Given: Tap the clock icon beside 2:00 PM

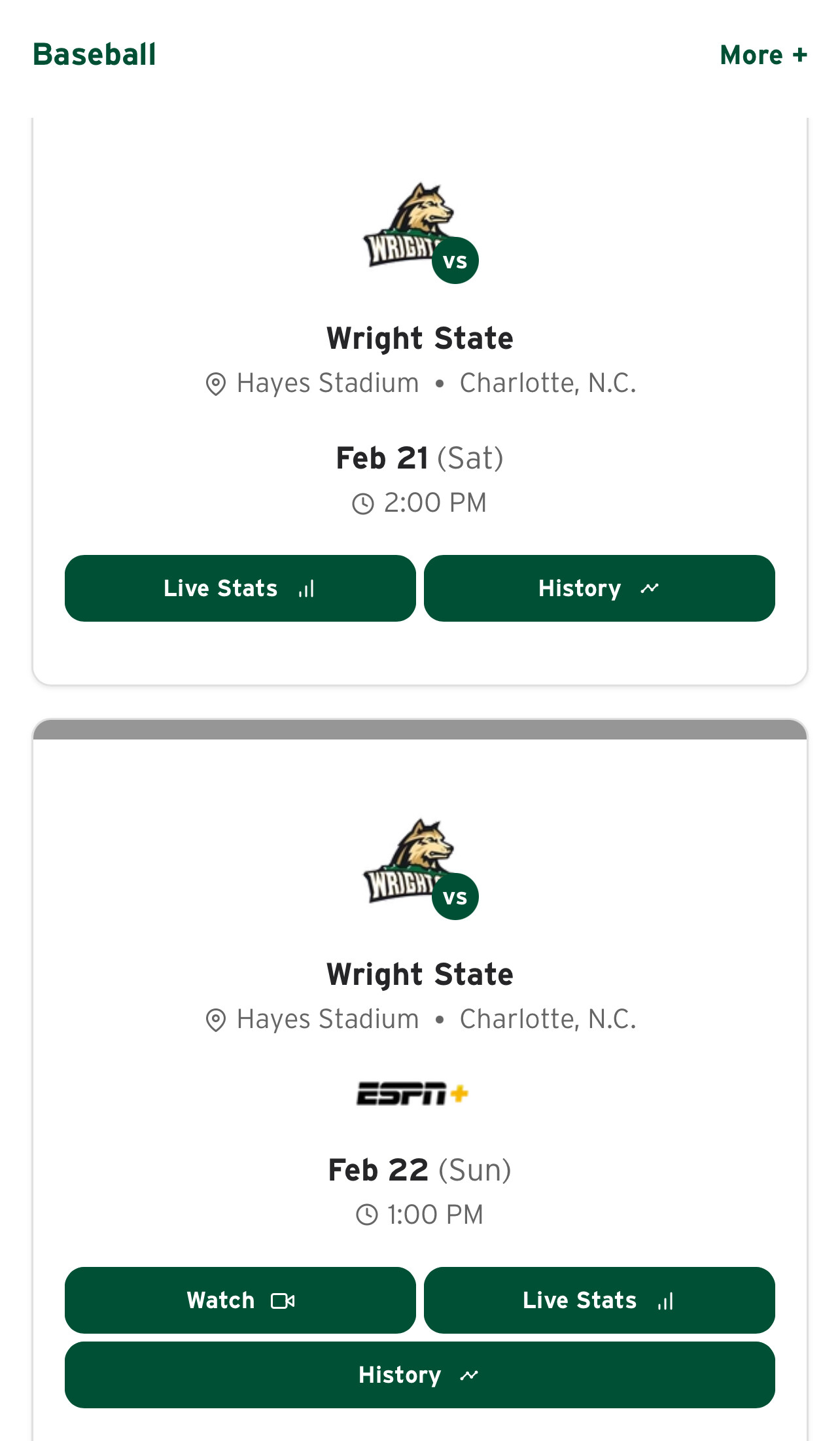Looking at the screenshot, I should 363,504.
